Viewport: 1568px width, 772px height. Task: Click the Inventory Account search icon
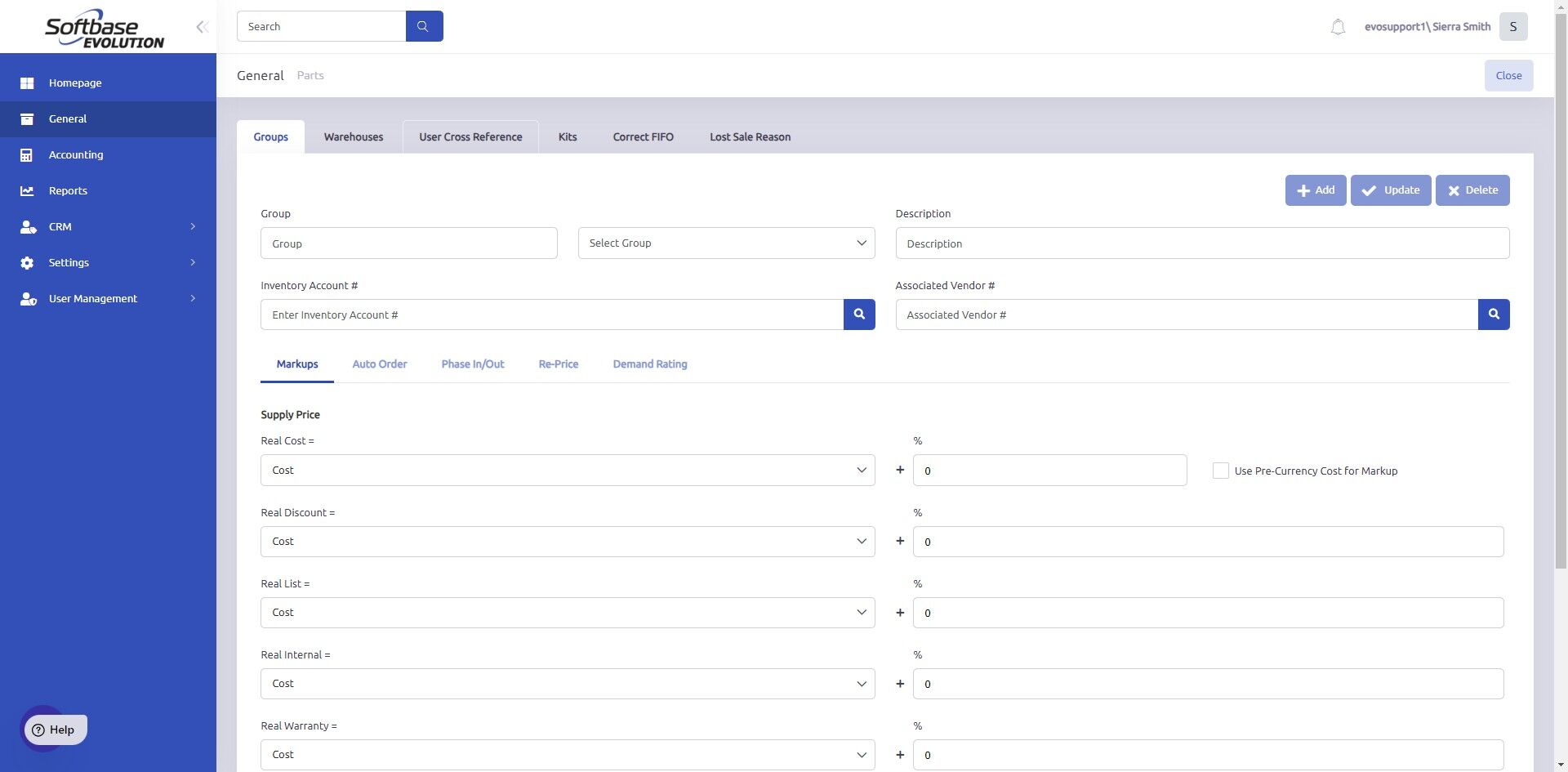[x=859, y=315]
